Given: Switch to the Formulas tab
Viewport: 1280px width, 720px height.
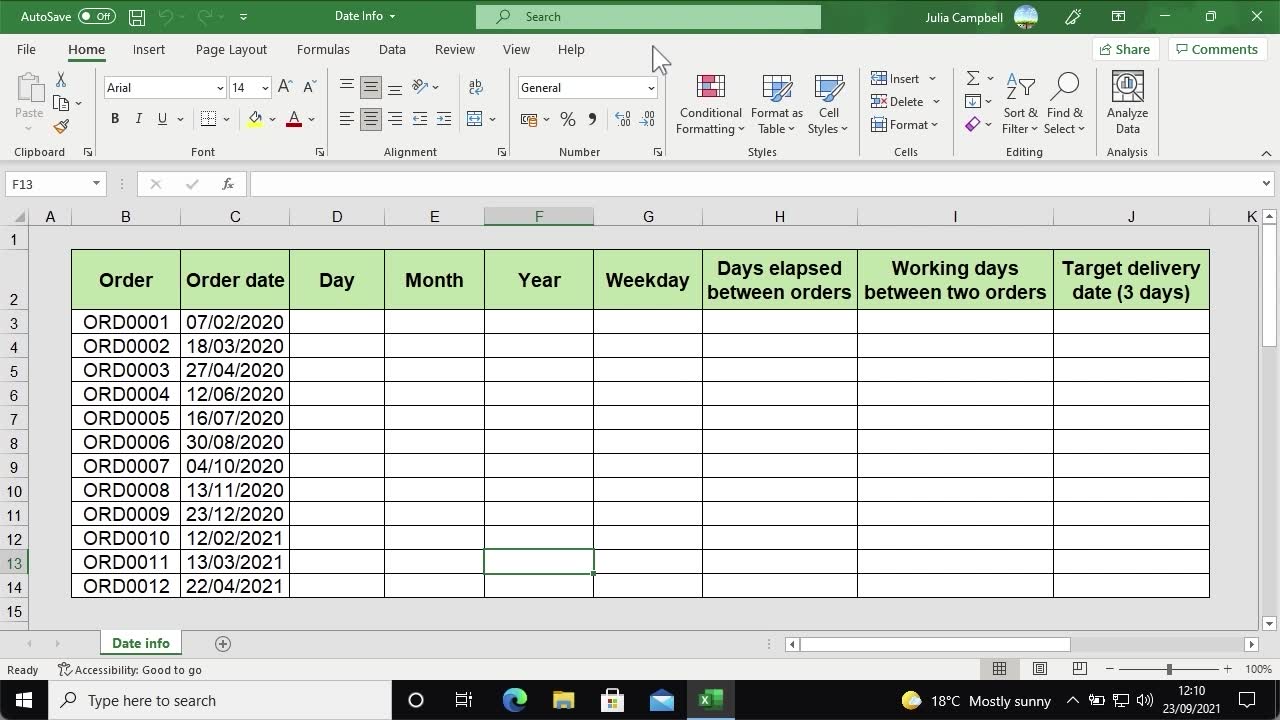Looking at the screenshot, I should point(323,49).
